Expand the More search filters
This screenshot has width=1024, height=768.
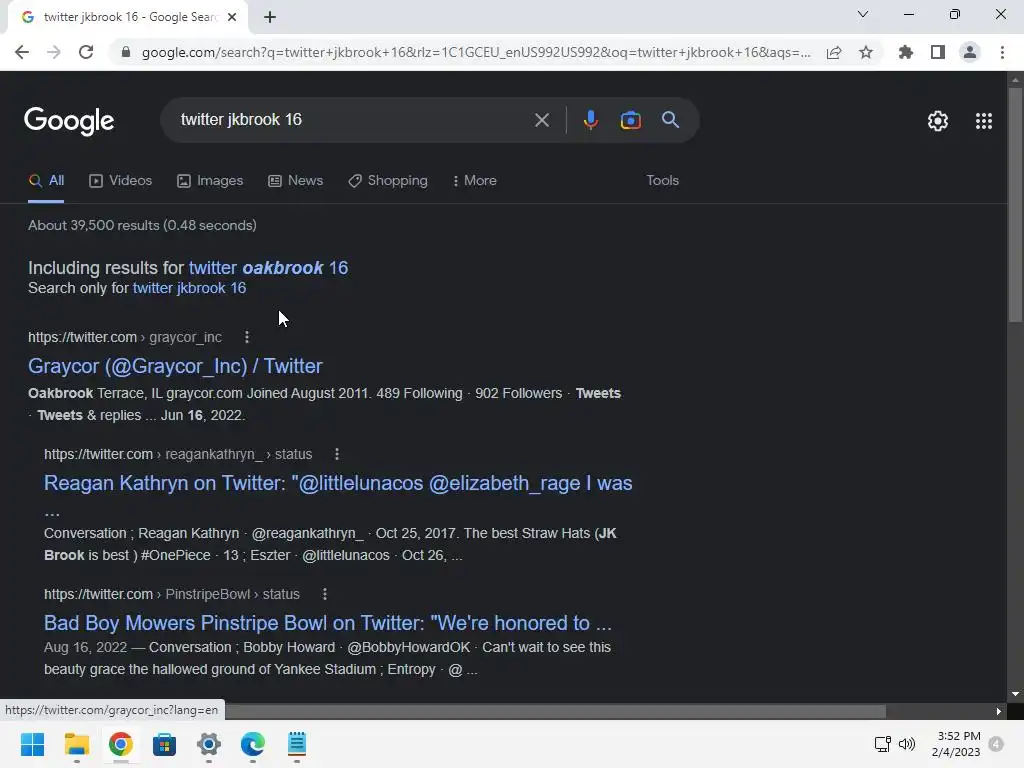point(475,181)
